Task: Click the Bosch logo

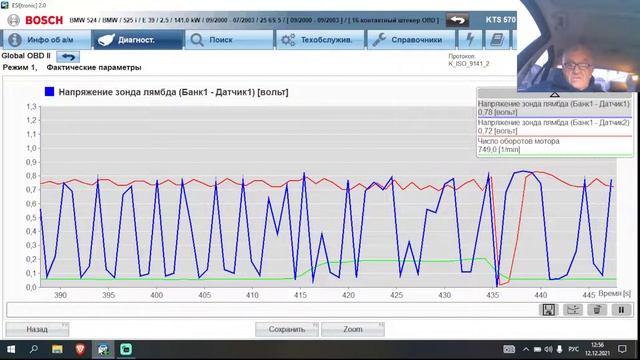Action: point(36,20)
